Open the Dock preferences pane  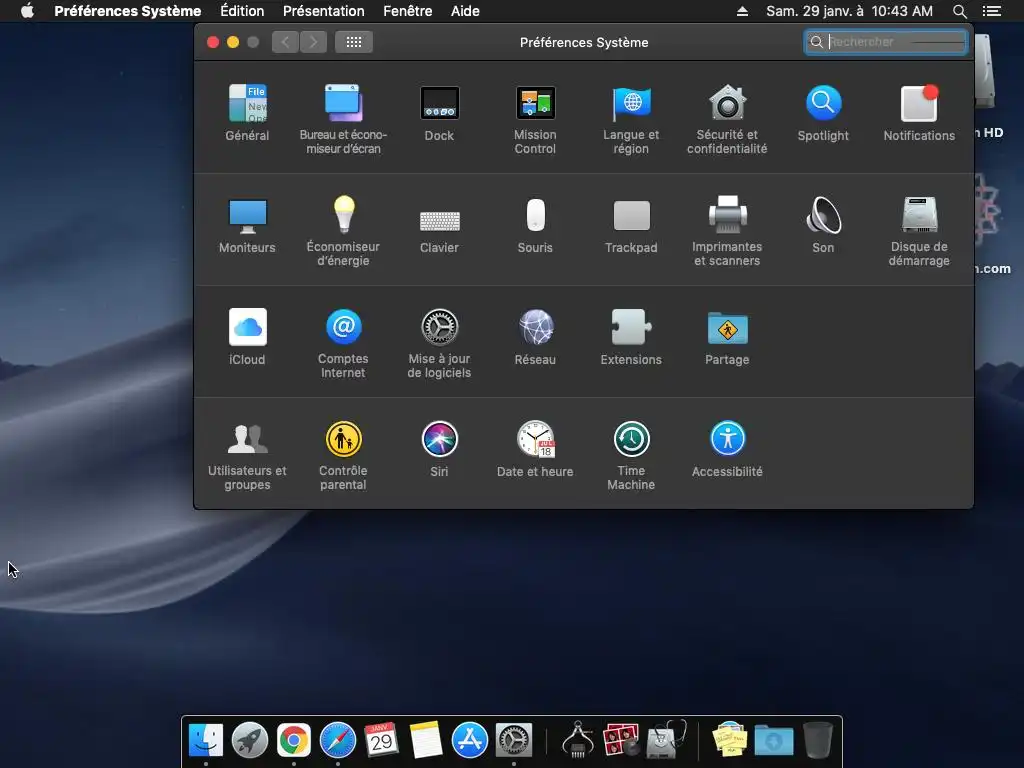click(x=439, y=113)
